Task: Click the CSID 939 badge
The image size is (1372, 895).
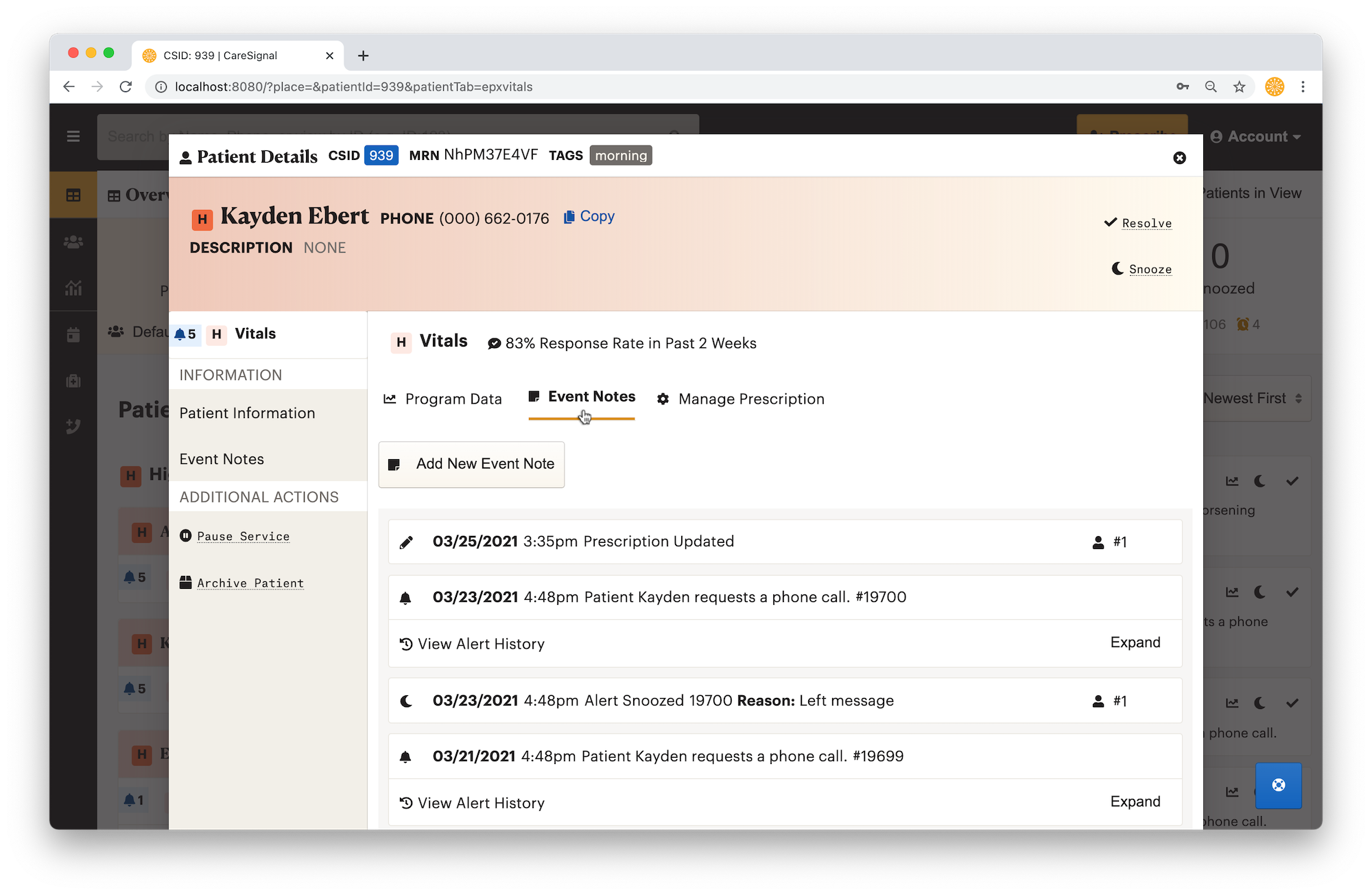Action: 381,156
